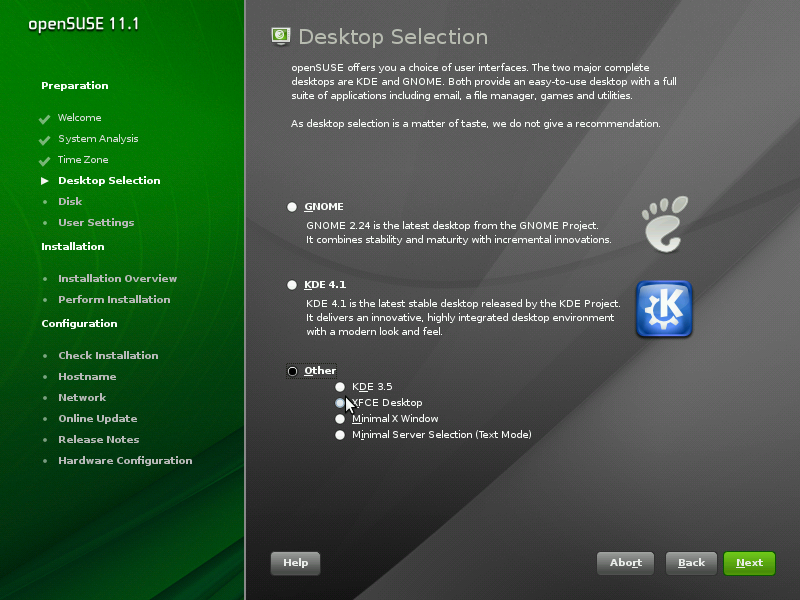Click the Installation section heading

click(72, 246)
